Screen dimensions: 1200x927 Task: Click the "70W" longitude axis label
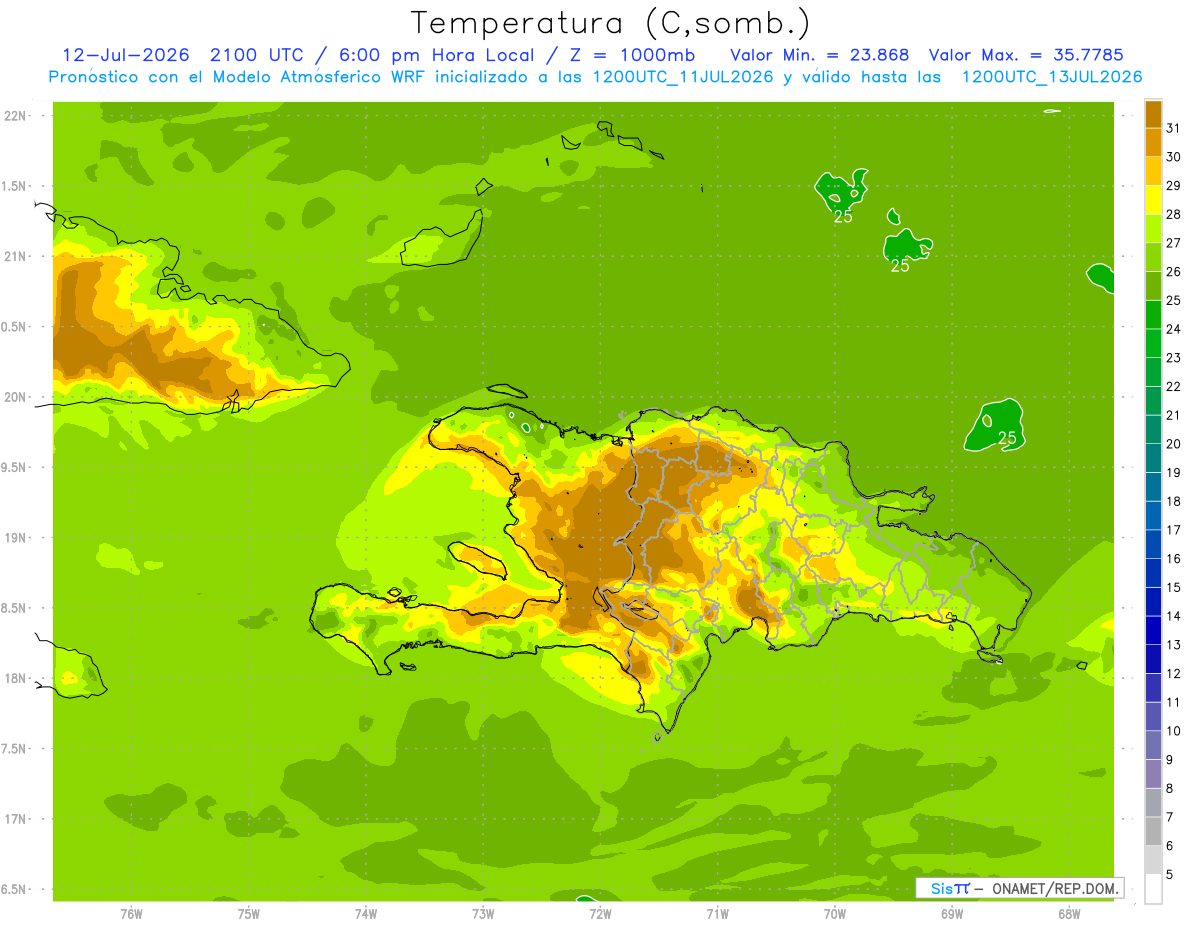[x=835, y=913]
